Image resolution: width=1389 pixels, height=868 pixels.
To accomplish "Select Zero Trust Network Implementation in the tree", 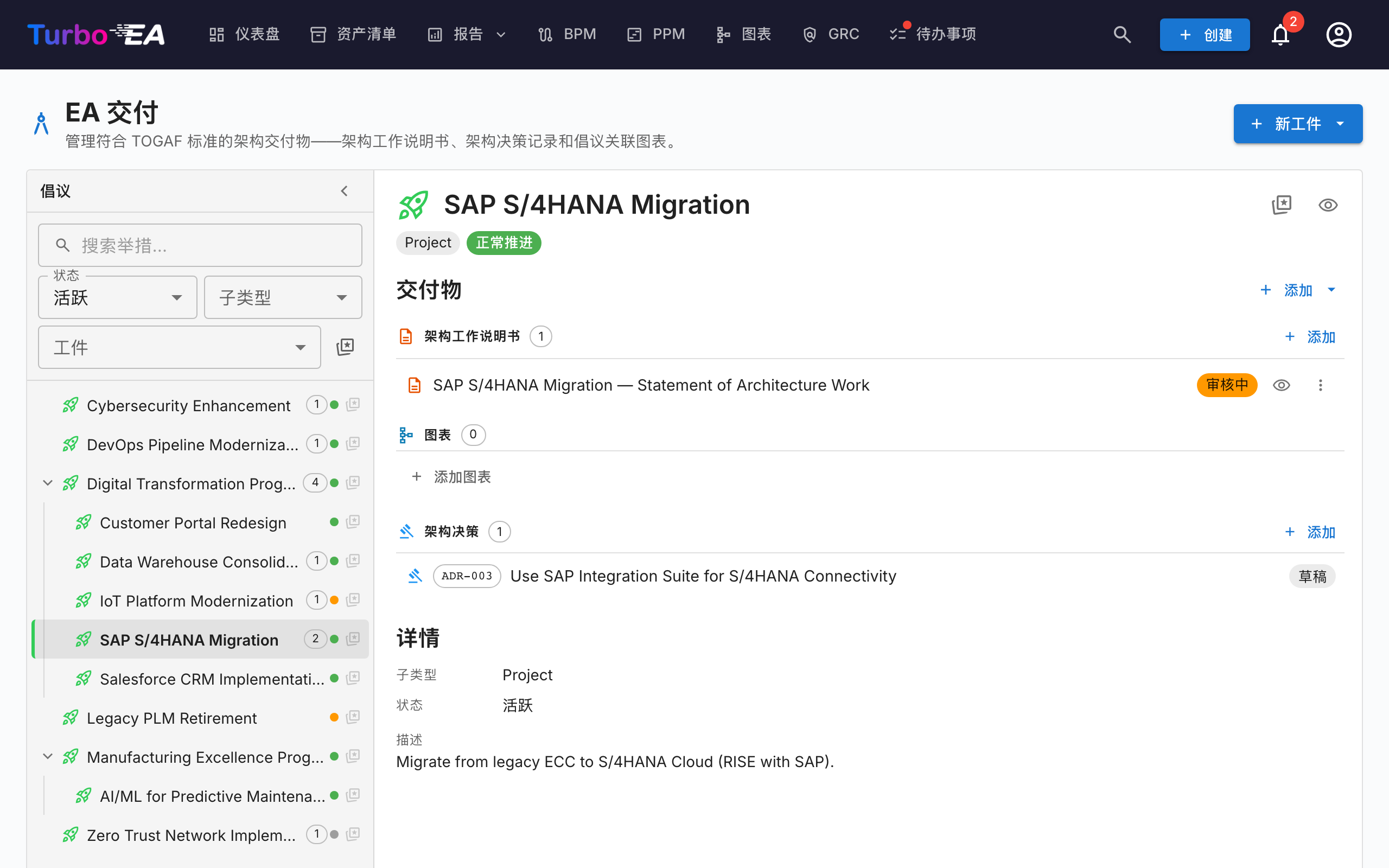I will coord(191,835).
